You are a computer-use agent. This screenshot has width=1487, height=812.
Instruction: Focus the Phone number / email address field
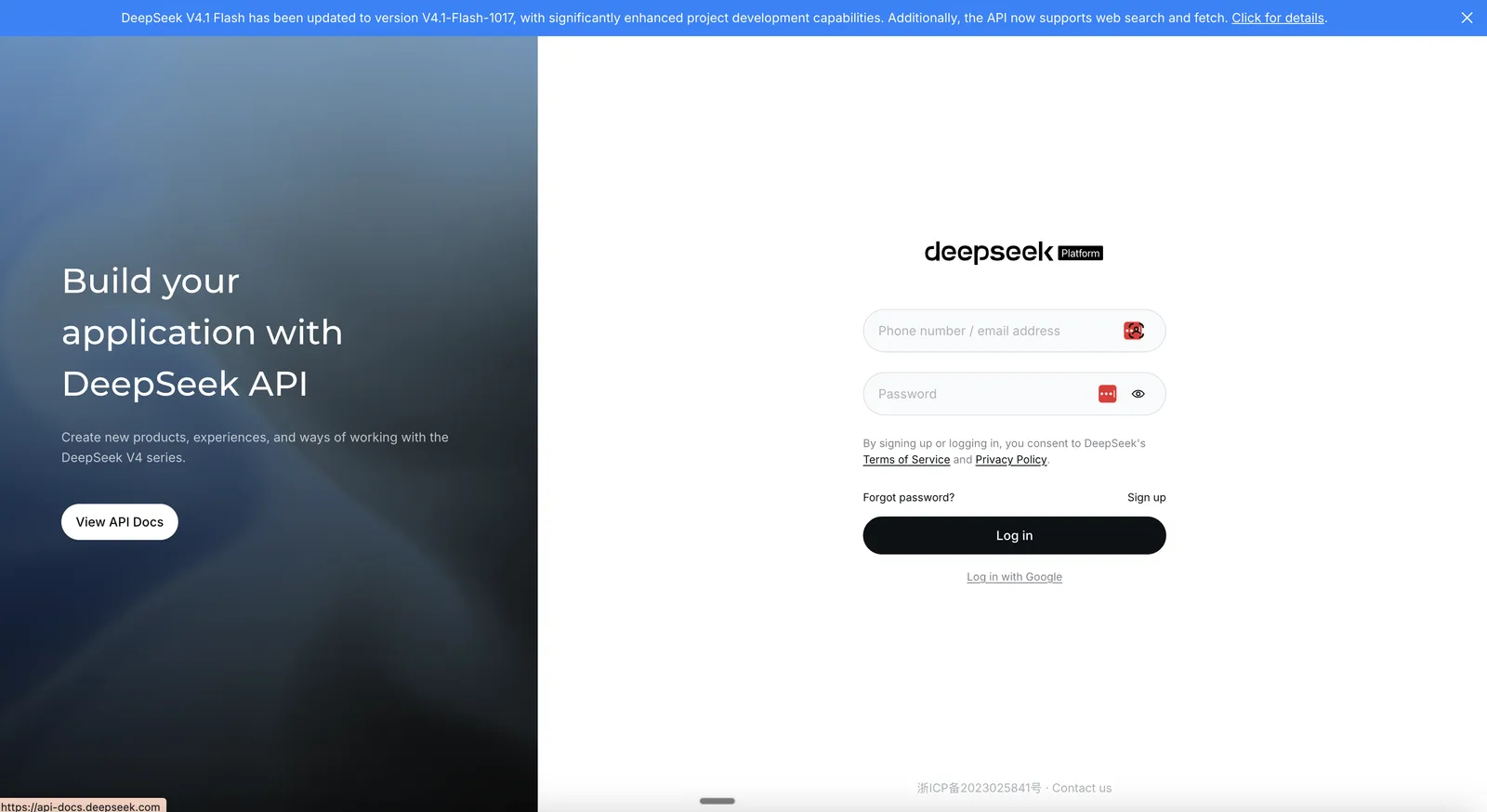click(1014, 331)
